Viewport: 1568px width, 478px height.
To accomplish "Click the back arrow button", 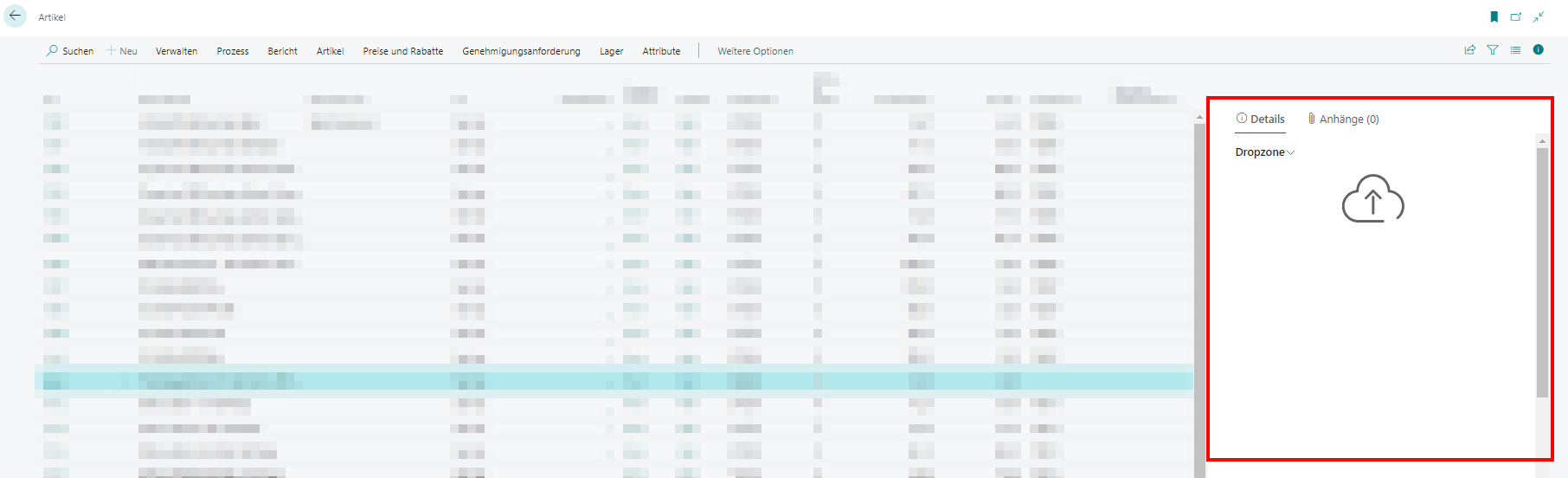I will click(16, 16).
